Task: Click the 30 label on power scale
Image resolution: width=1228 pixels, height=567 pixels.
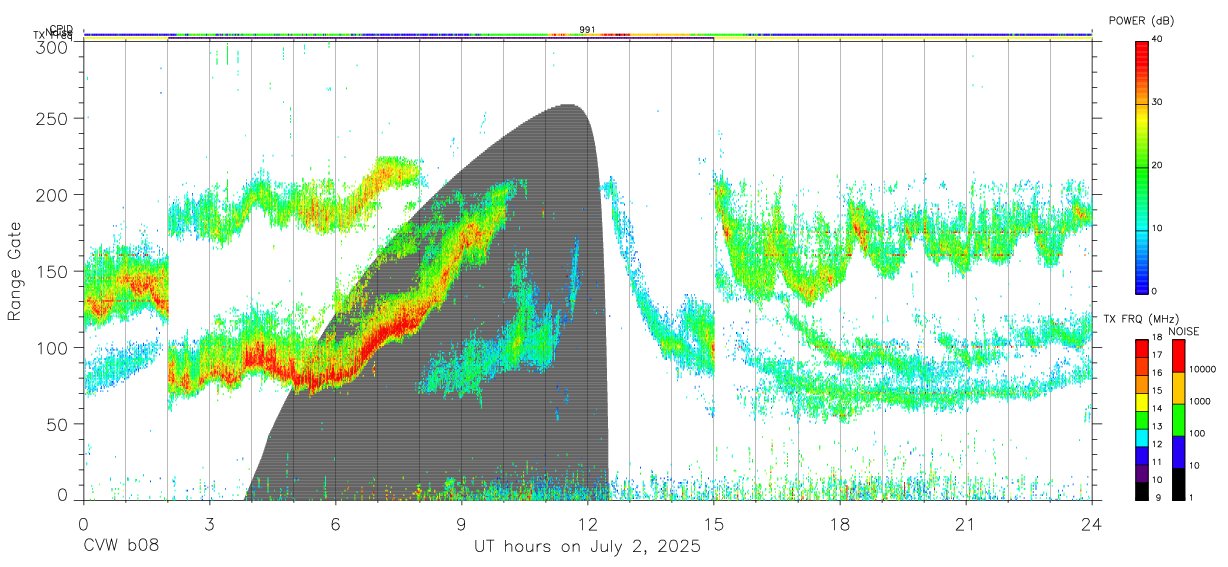Action: [1157, 103]
